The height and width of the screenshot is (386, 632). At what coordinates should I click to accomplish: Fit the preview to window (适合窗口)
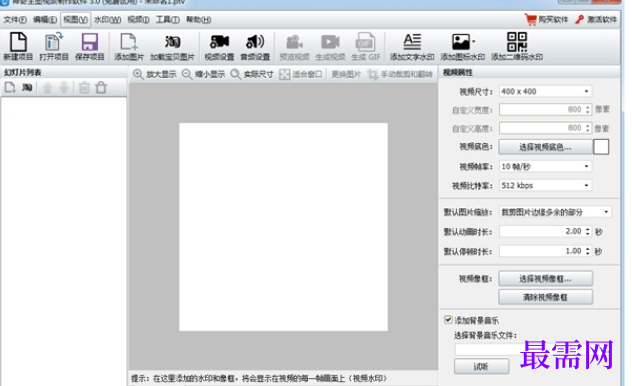tap(301, 74)
